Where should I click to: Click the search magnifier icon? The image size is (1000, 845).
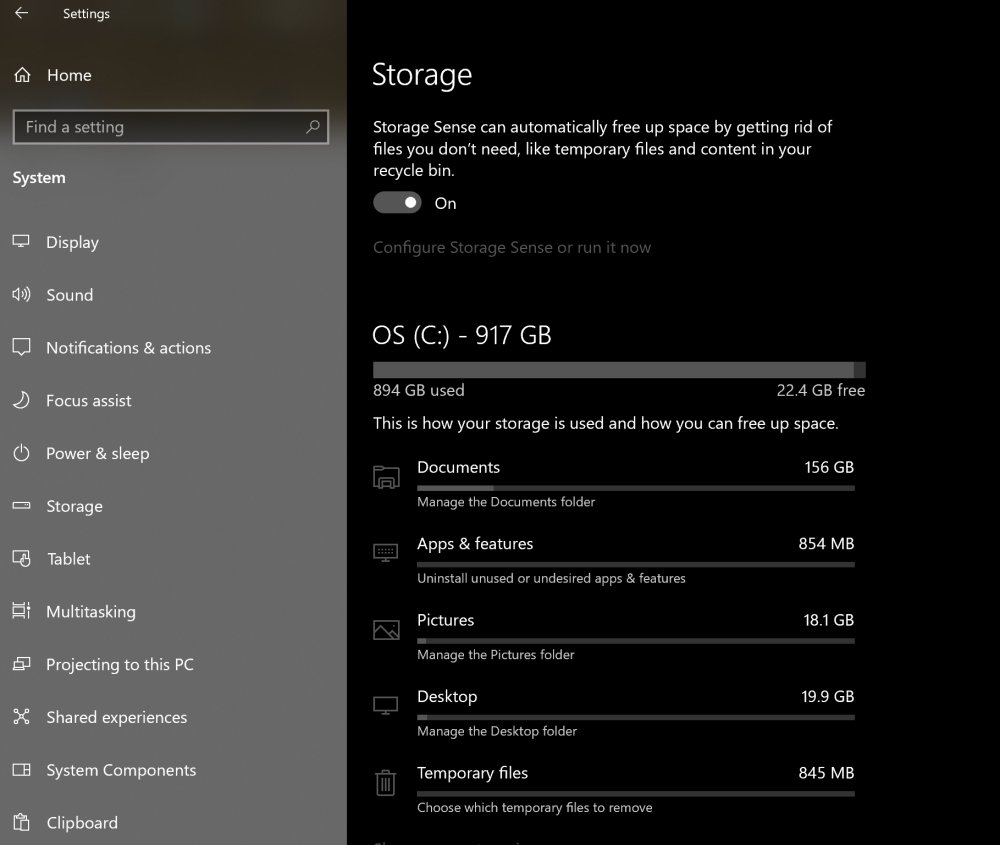[313, 127]
